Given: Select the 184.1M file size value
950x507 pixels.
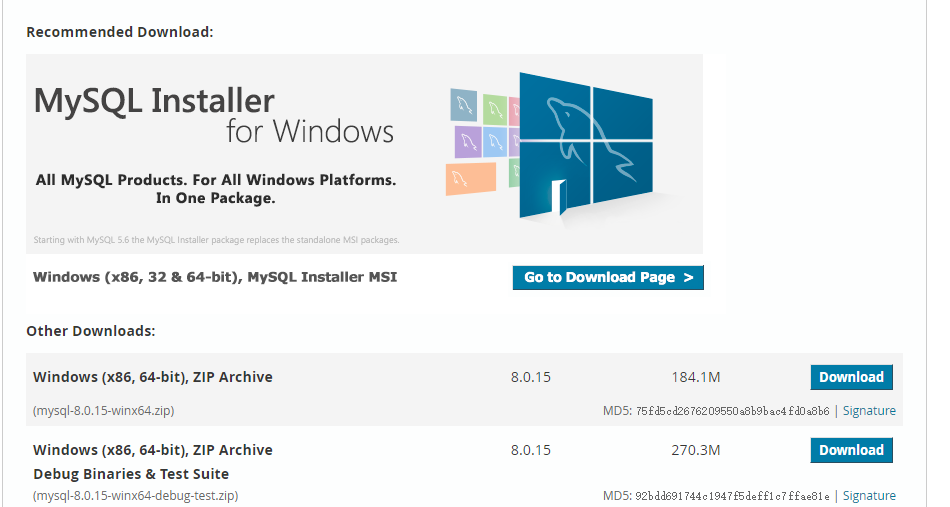Looking at the screenshot, I should [696, 377].
